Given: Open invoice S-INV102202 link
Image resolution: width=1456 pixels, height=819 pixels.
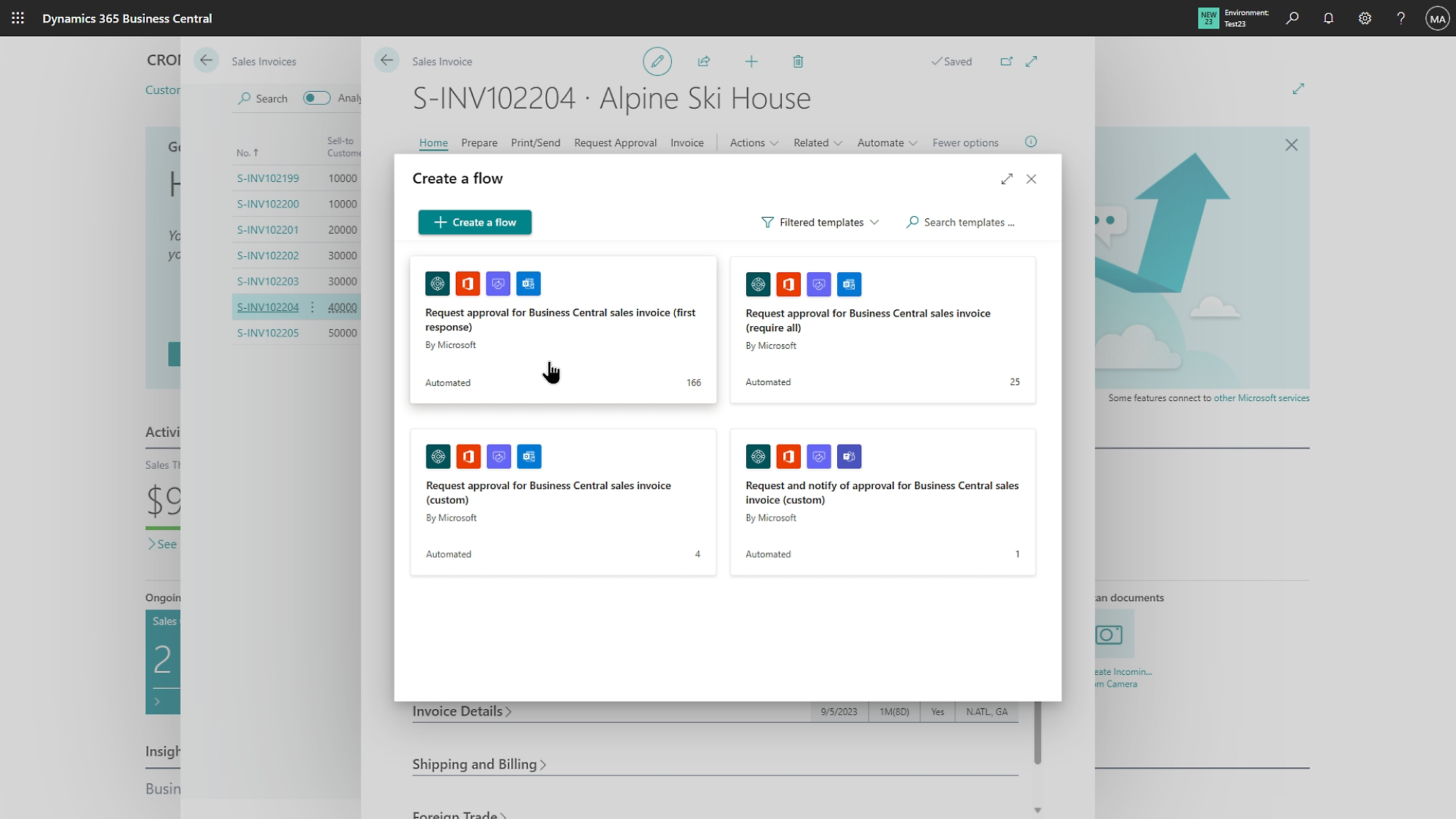Looking at the screenshot, I should (267, 256).
